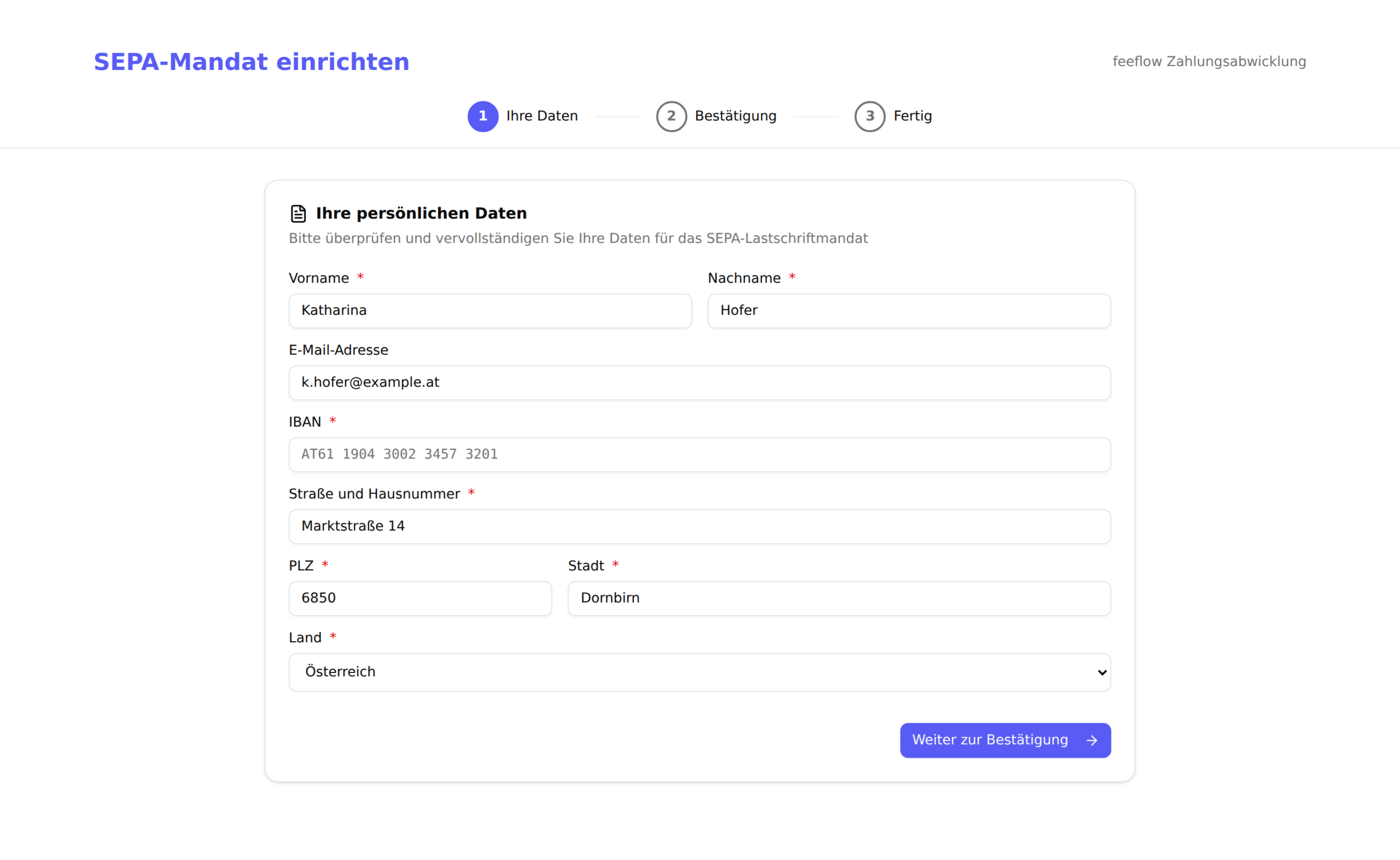Select step 1 circle Ihre Daten
The height and width of the screenshot is (860, 1400).
(x=483, y=116)
